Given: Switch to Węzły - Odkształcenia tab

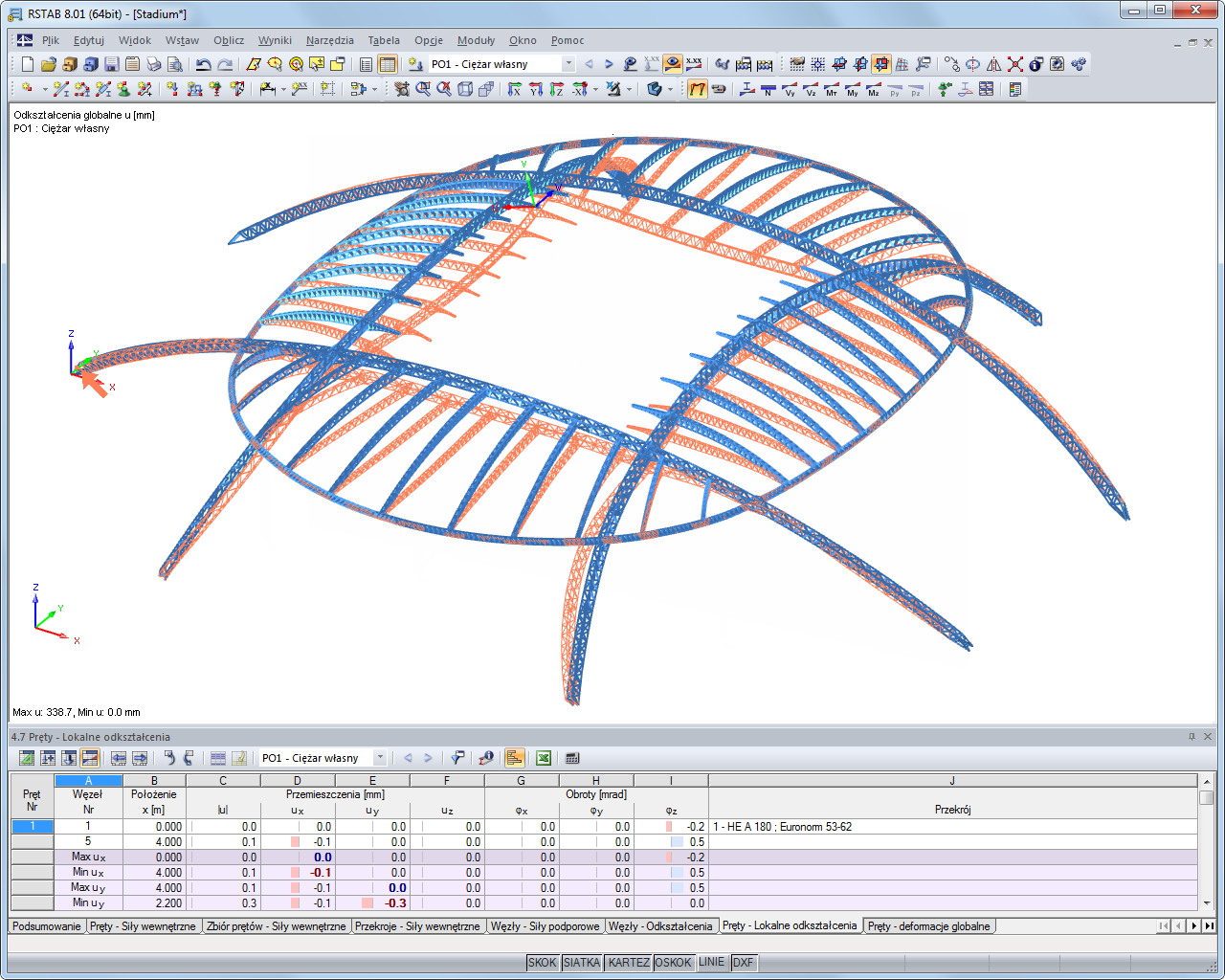Looking at the screenshot, I should [660, 926].
